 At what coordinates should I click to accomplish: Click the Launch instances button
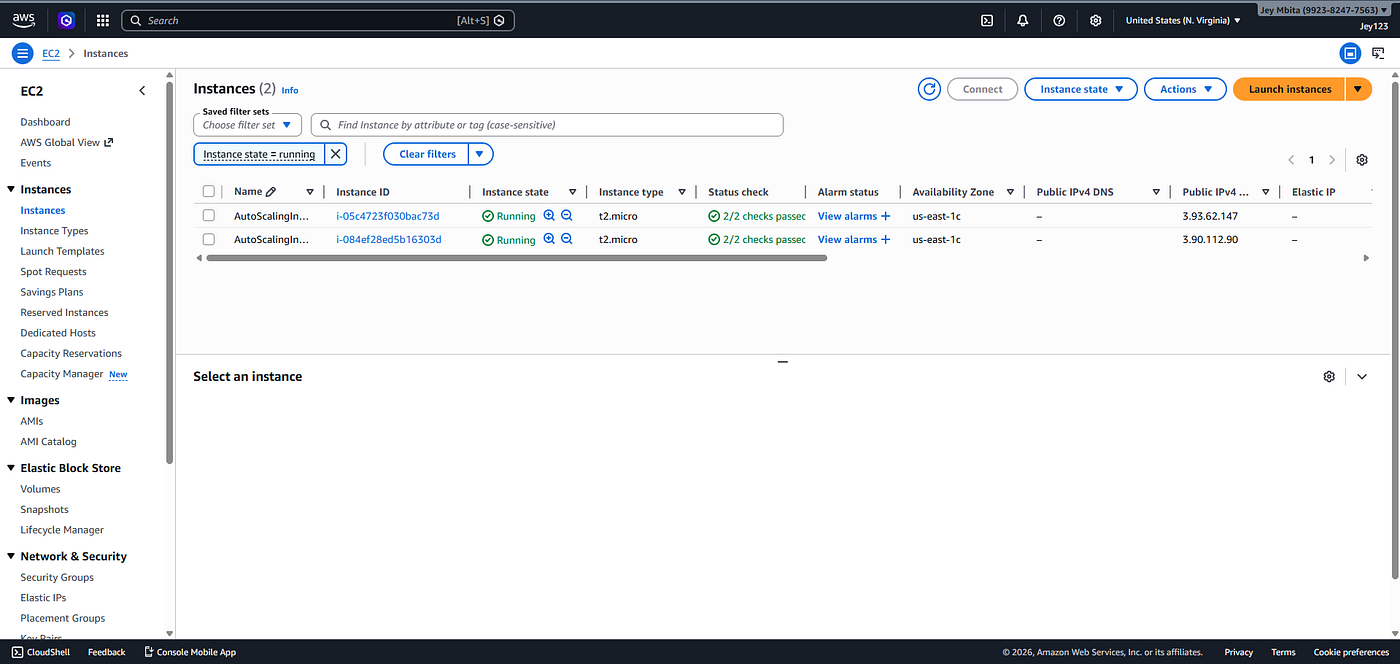click(x=1290, y=89)
